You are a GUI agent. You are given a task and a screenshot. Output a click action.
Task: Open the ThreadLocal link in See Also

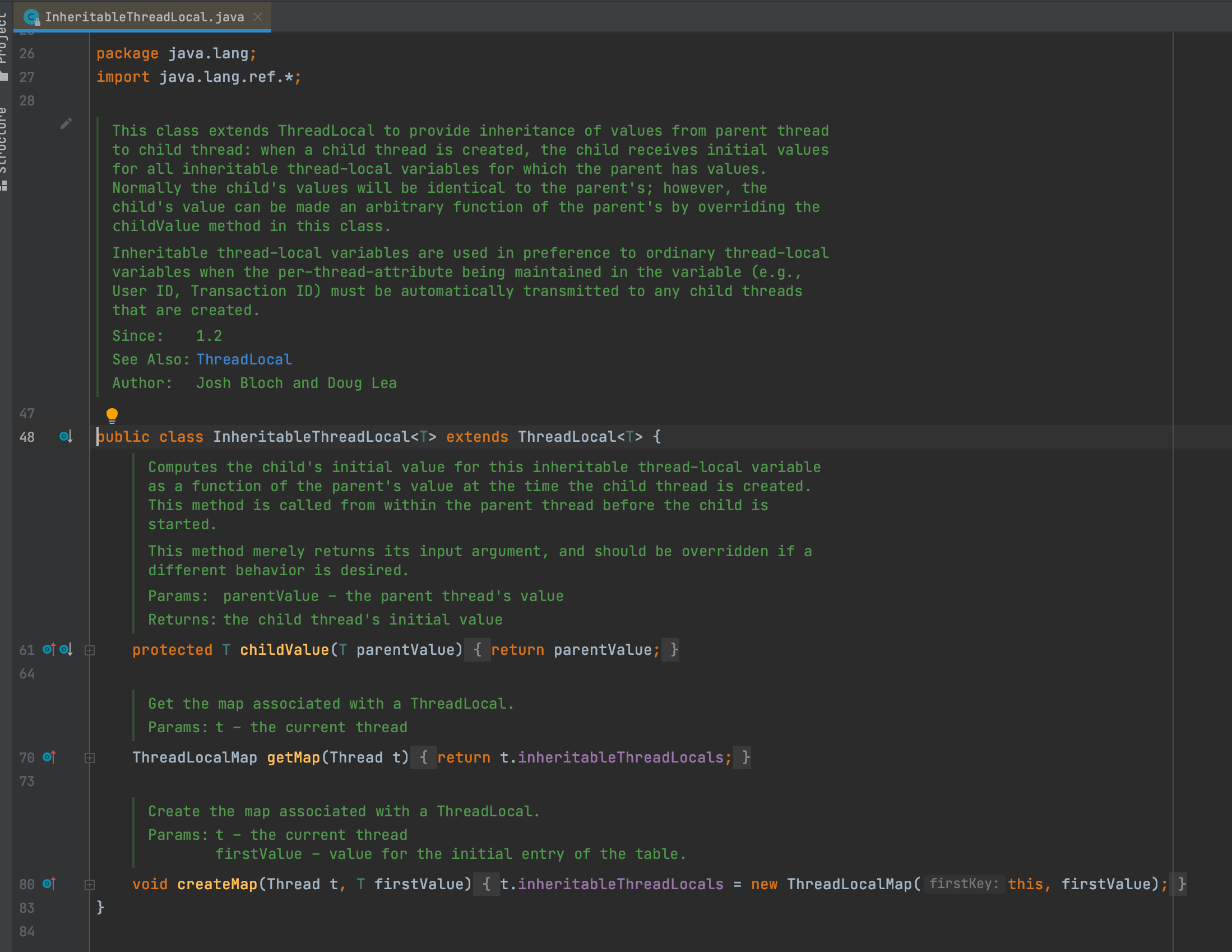[x=244, y=359]
